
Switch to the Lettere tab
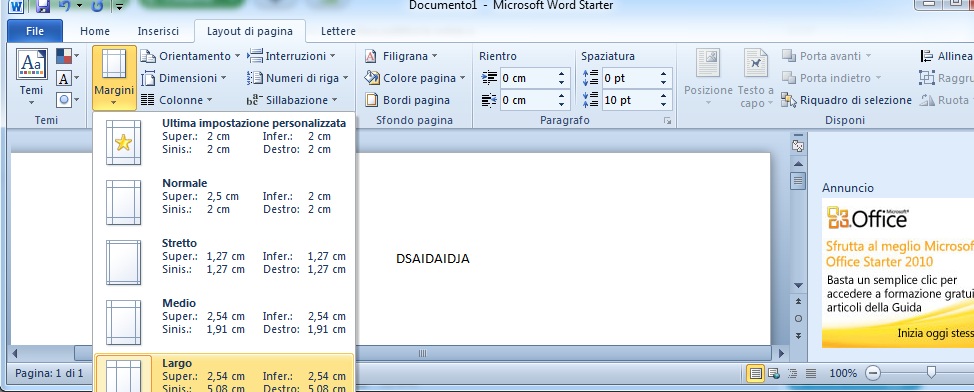(339, 31)
